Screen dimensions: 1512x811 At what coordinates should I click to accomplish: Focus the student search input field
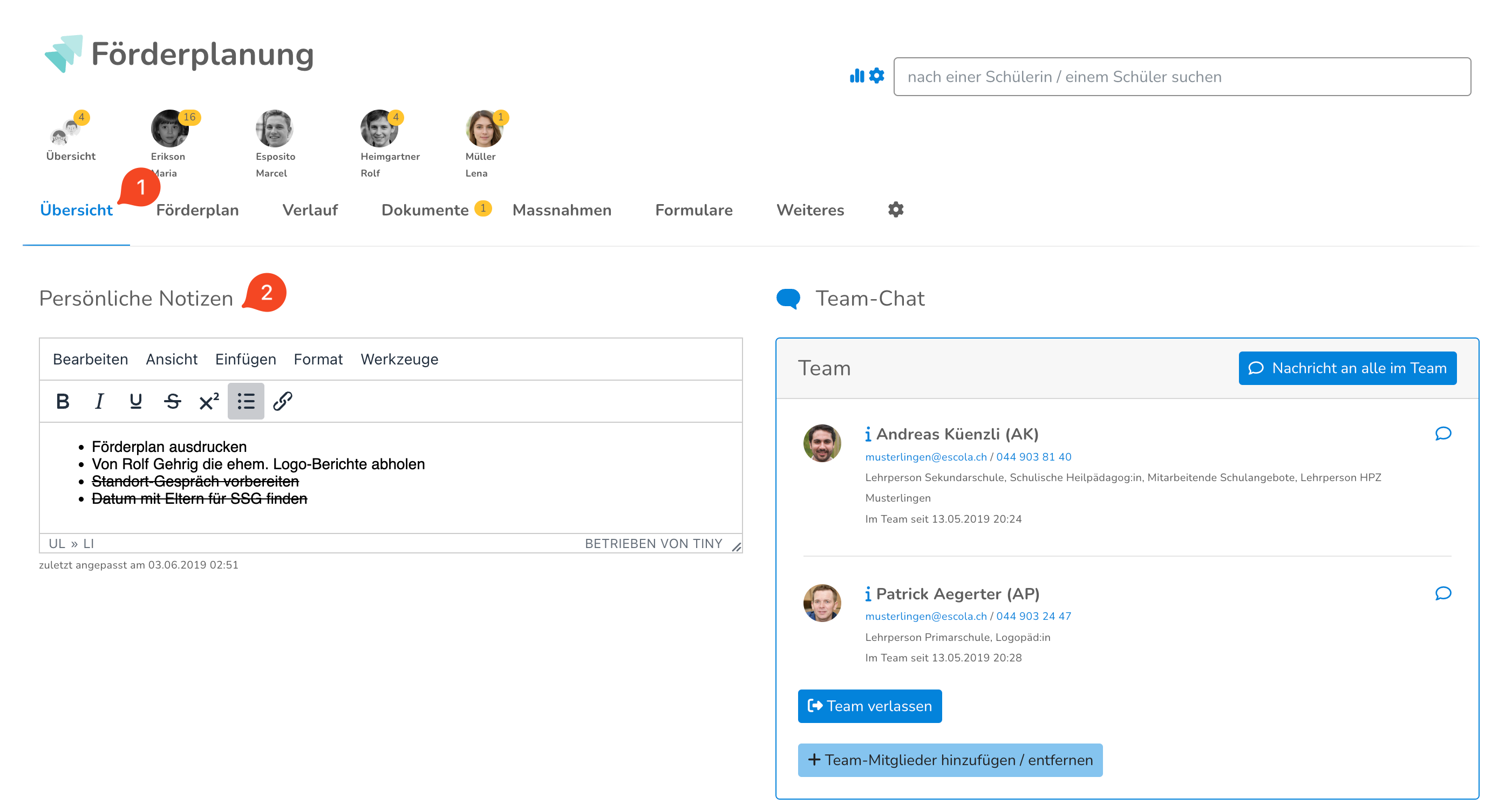point(1182,76)
